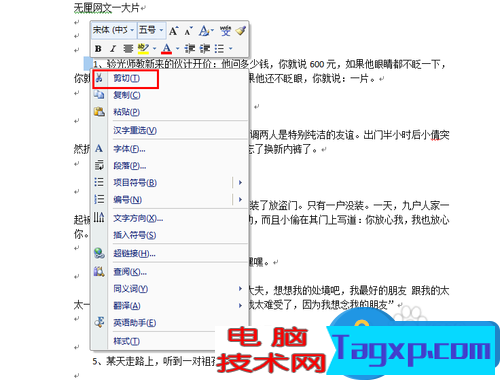Click the text direction icon beside 文字方向

99,217
